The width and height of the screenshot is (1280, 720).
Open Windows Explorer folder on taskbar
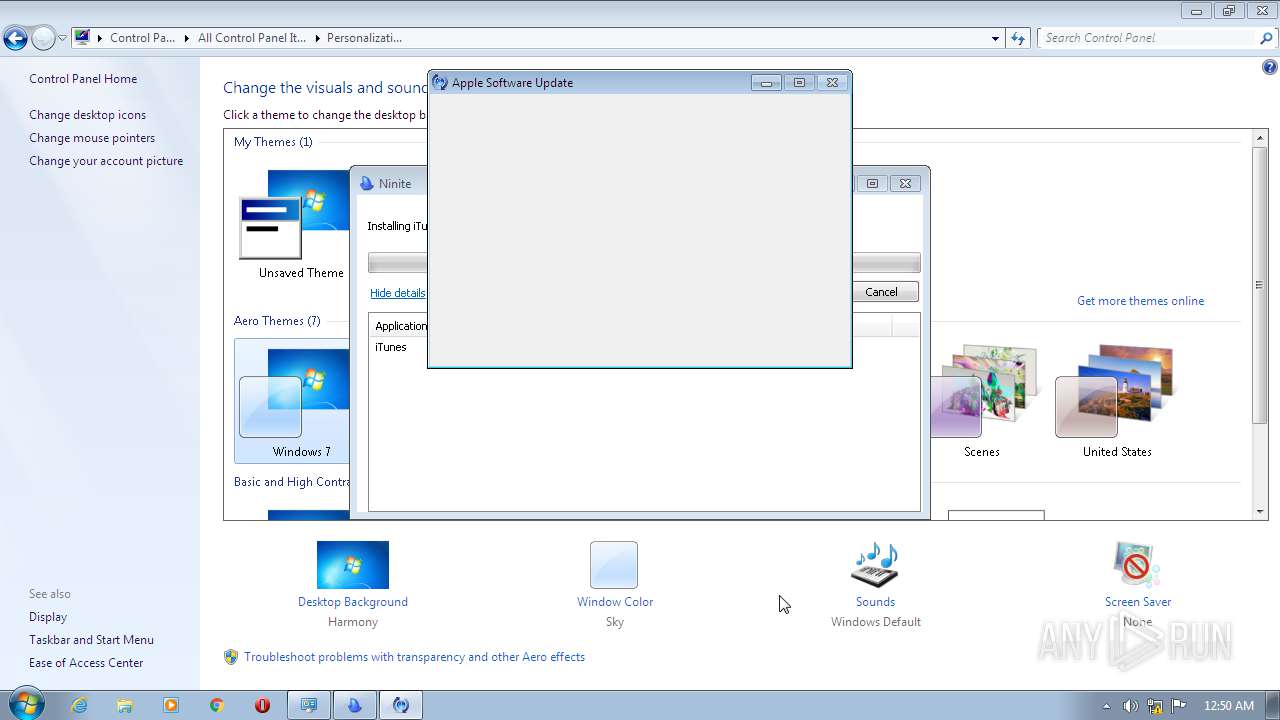[125, 705]
